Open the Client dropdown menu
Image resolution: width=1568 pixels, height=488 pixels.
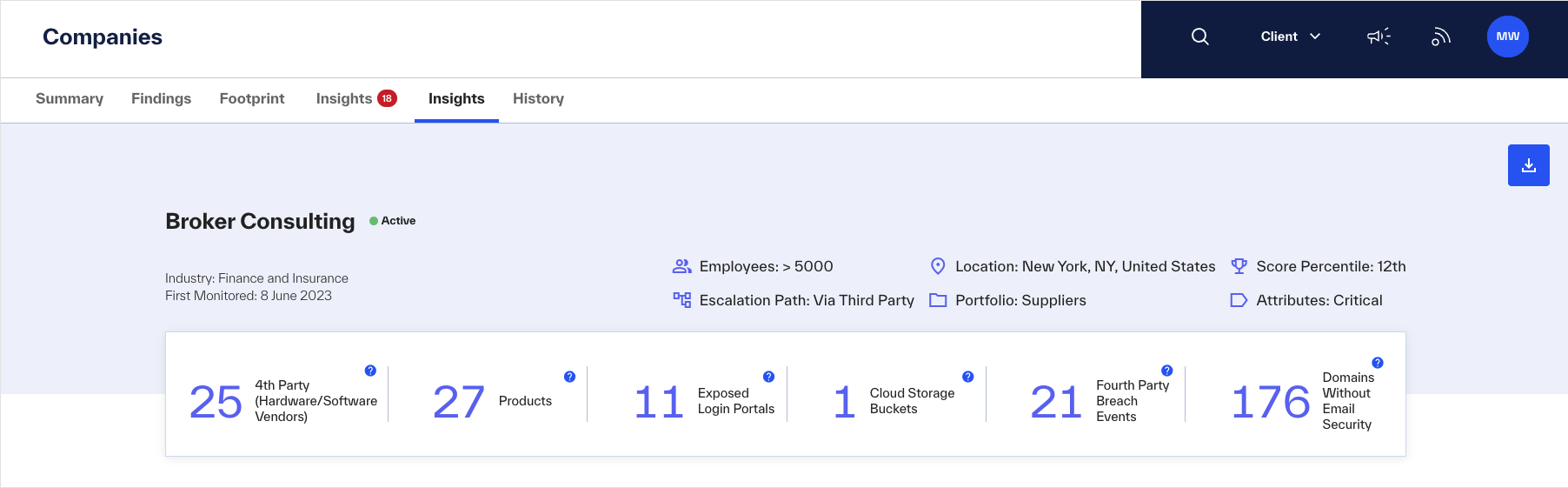pyautogui.click(x=1291, y=37)
